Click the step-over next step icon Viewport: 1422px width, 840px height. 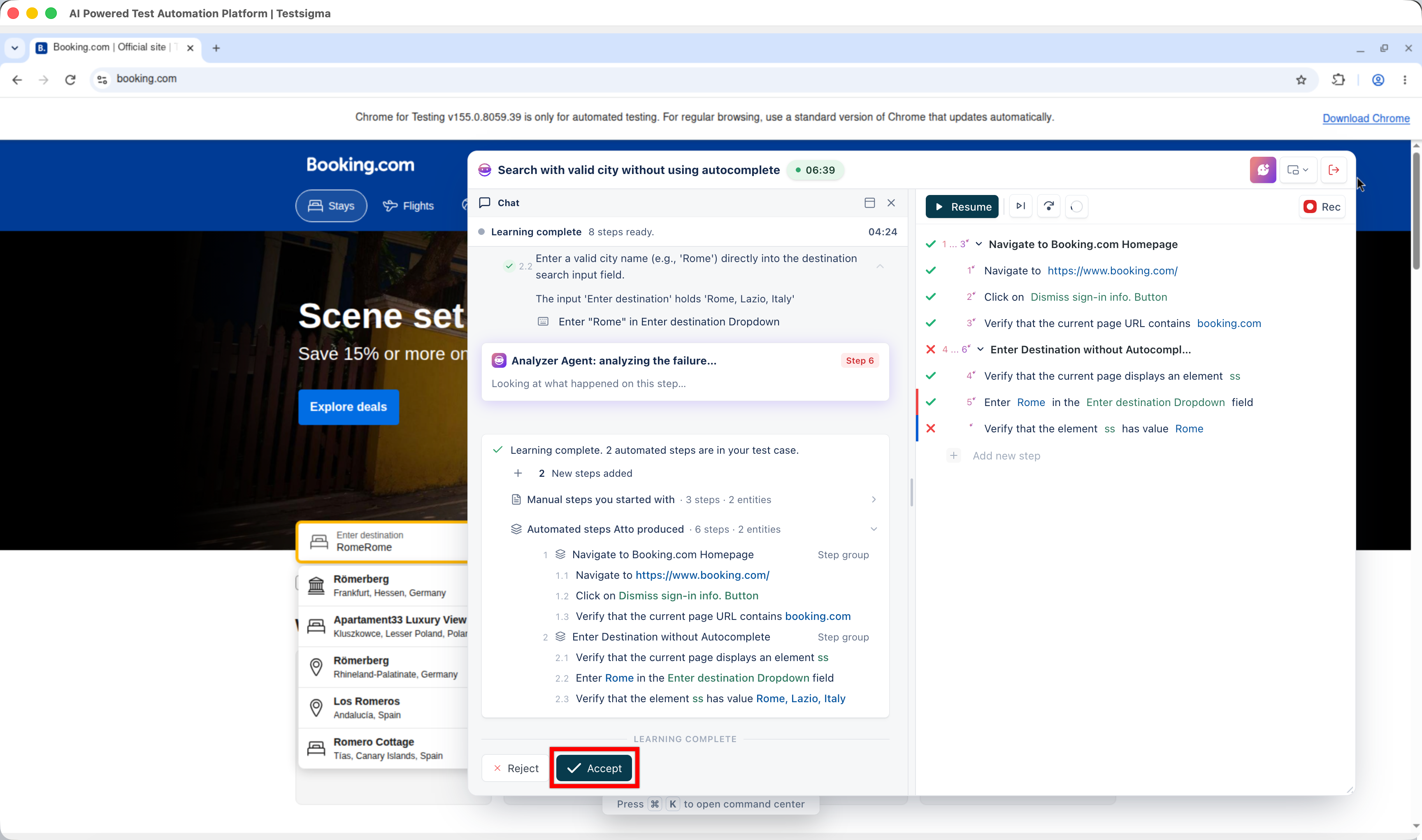[x=1021, y=207]
